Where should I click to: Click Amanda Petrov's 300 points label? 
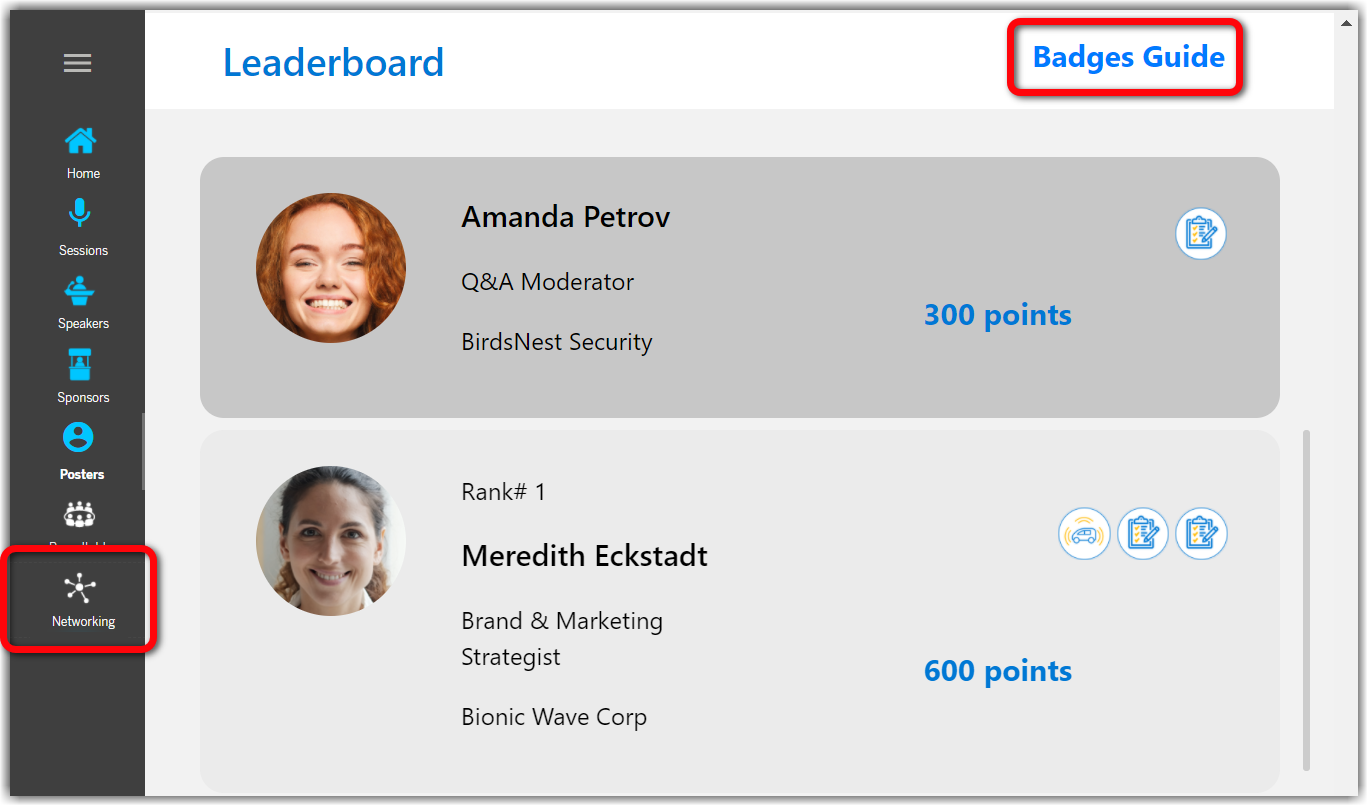click(998, 315)
